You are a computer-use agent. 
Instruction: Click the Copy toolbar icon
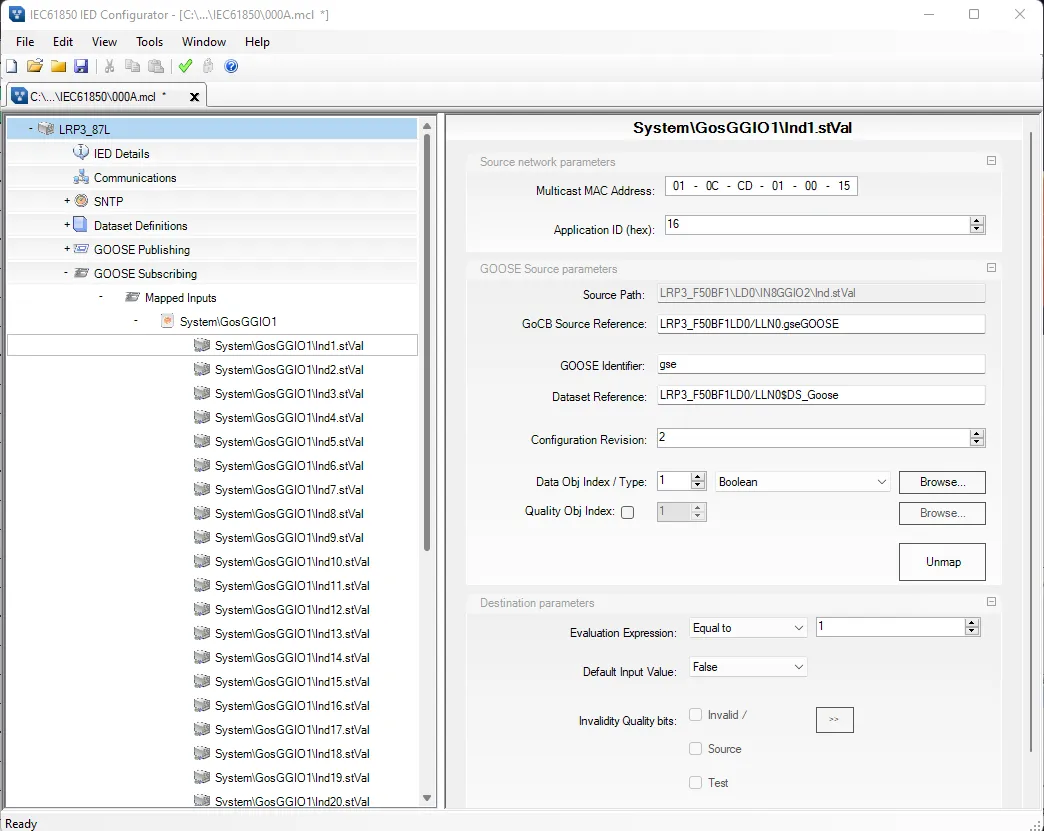coord(132,66)
